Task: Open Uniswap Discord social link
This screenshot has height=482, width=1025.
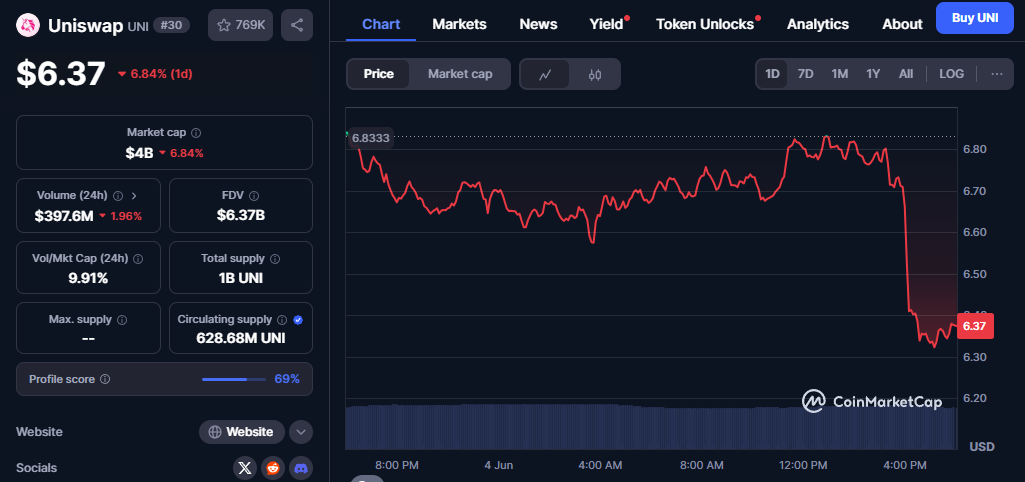Action: point(301,468)
